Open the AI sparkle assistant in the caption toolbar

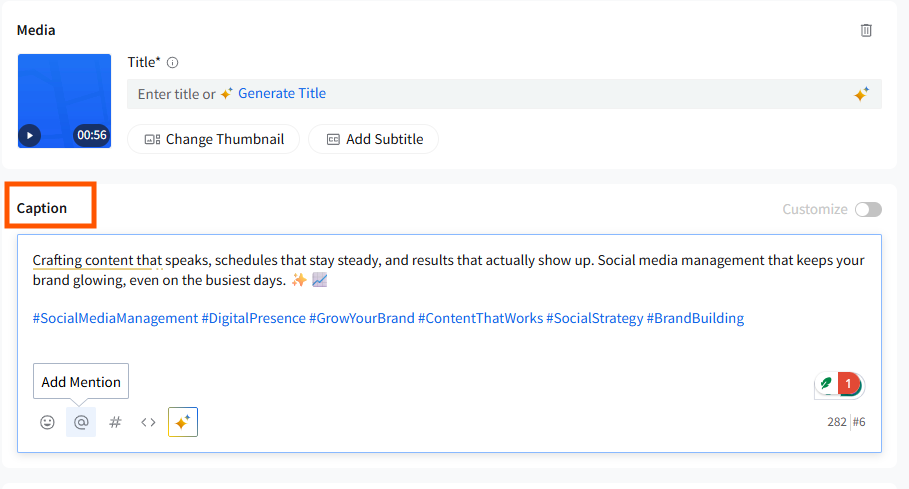[x=183, y=422]
